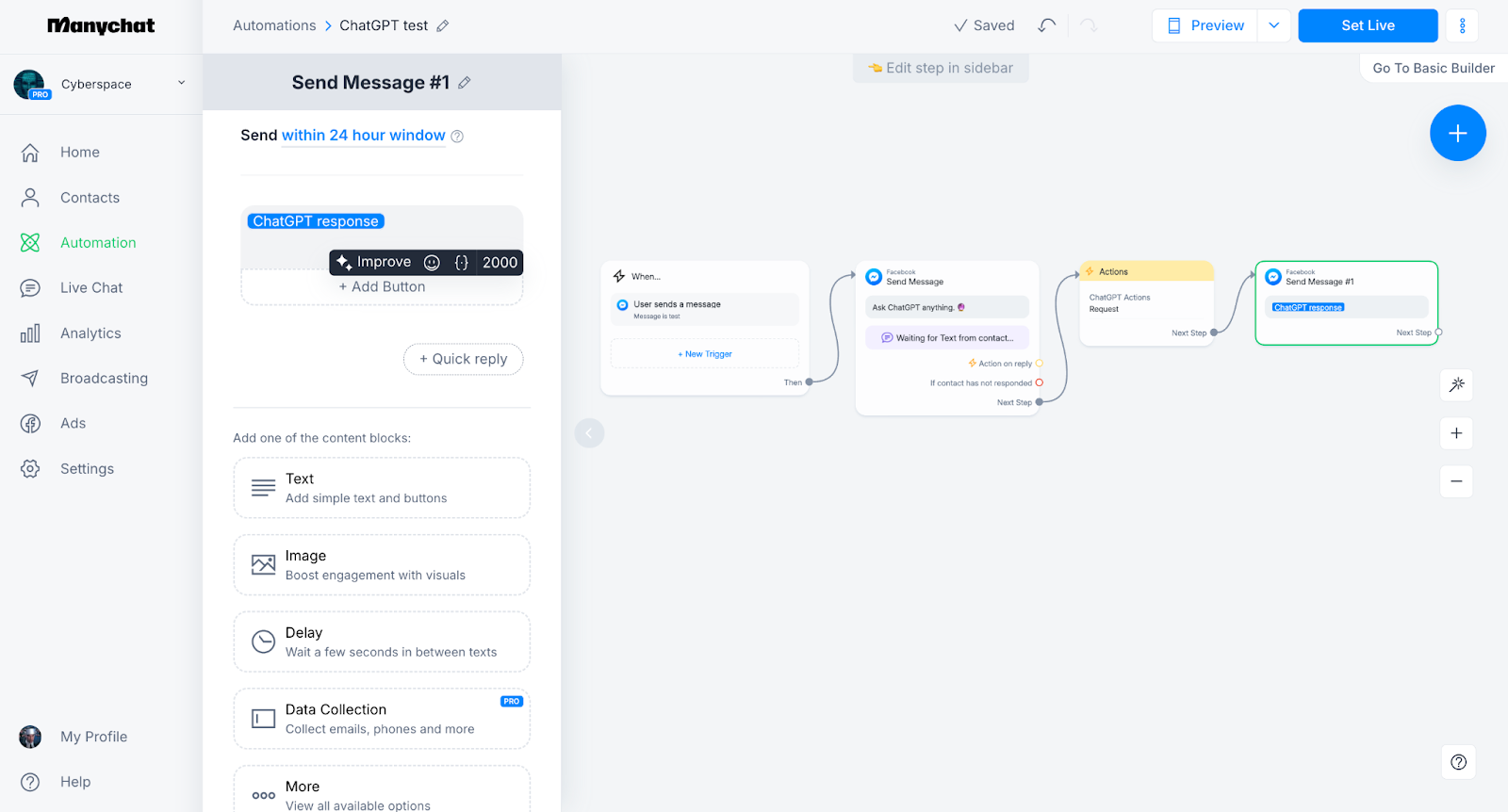Open My Profile
The width and height of the screenshot is (1508, 812).
(x=93, y=737)
